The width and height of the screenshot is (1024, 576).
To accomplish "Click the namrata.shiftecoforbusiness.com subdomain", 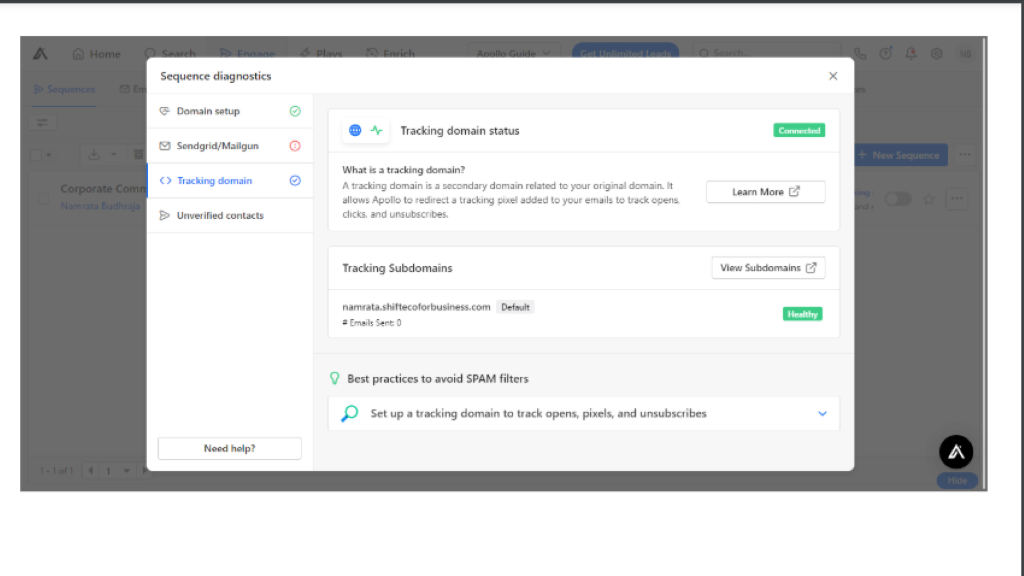I will pos(416,307).
